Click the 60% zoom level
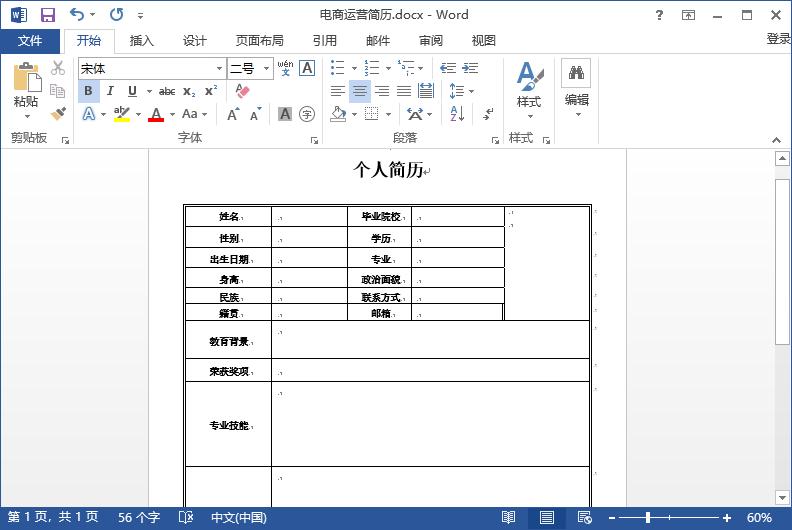The height and width of the screenshot is (530, 792). click(759, 518)
